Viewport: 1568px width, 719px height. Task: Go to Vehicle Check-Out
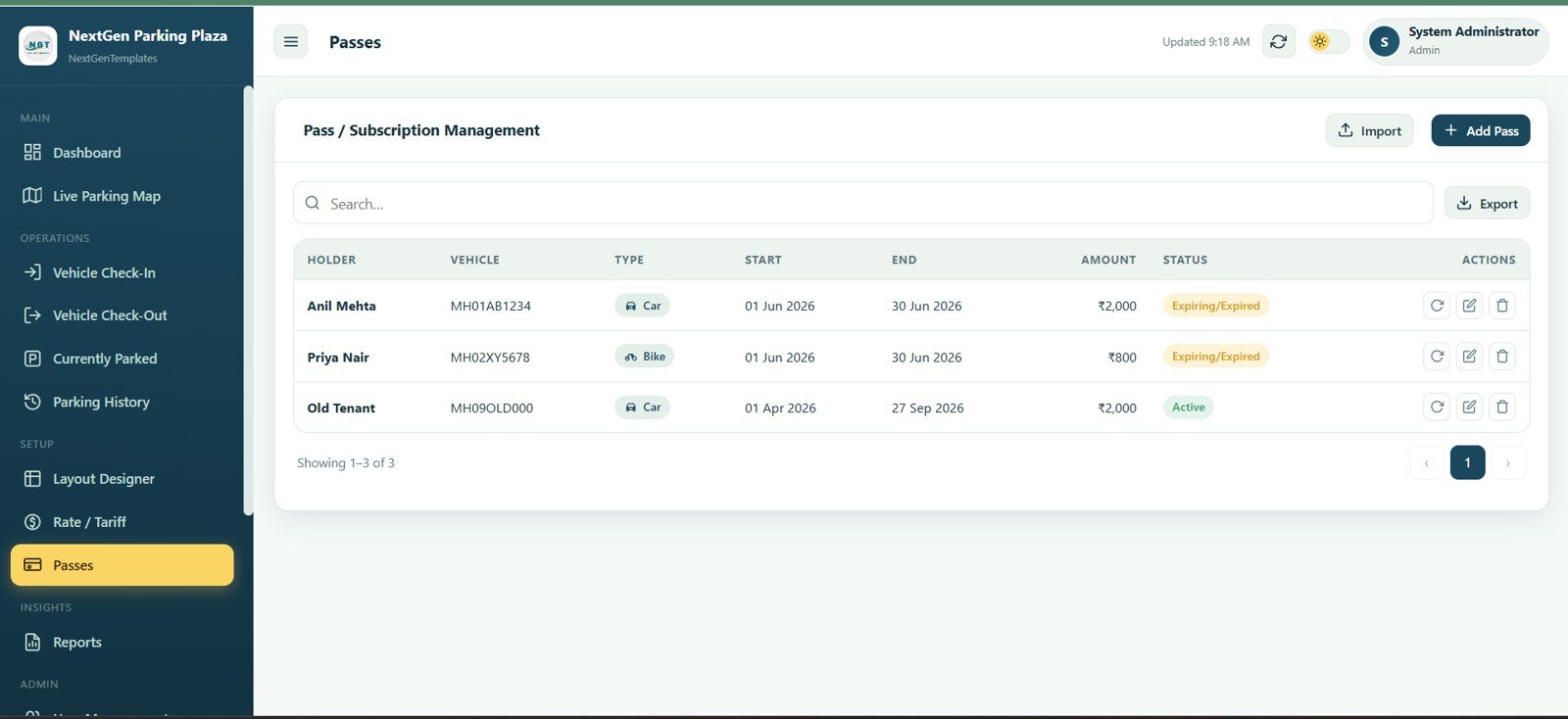click(122, 315)
